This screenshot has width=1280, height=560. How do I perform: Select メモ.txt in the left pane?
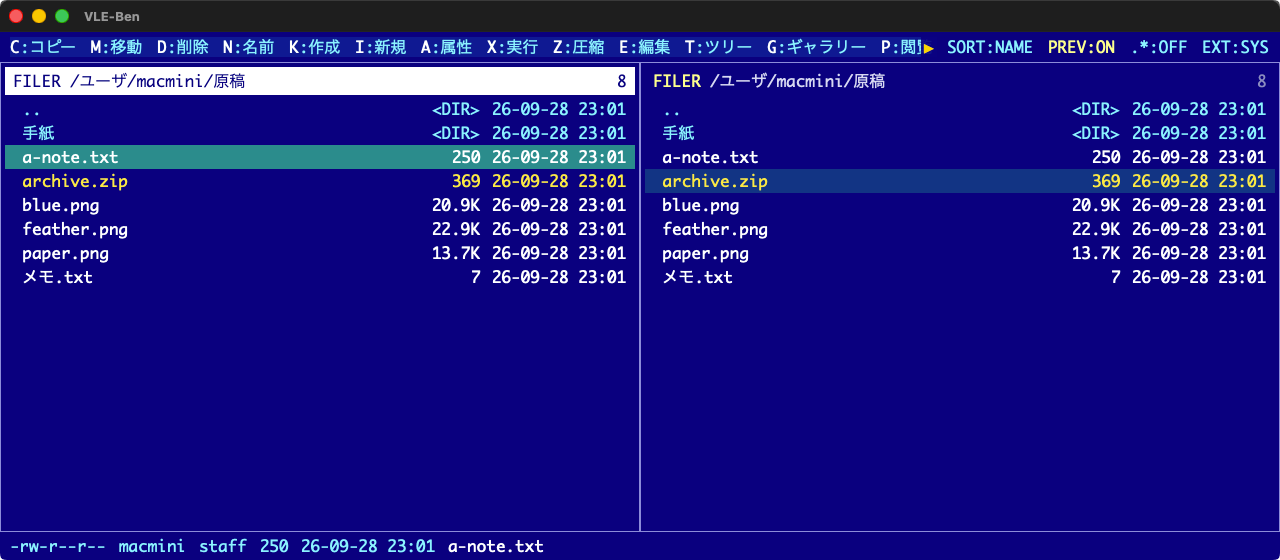point(320,277)
